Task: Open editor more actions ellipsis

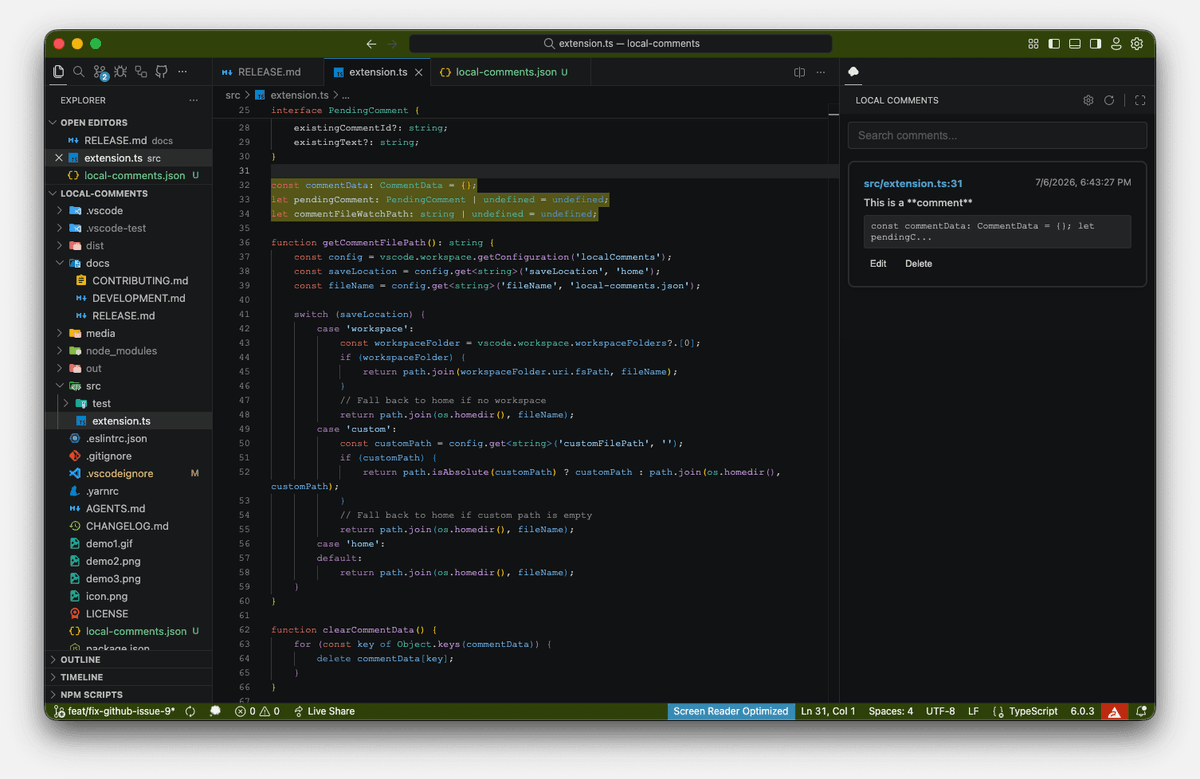Action: 821,72
